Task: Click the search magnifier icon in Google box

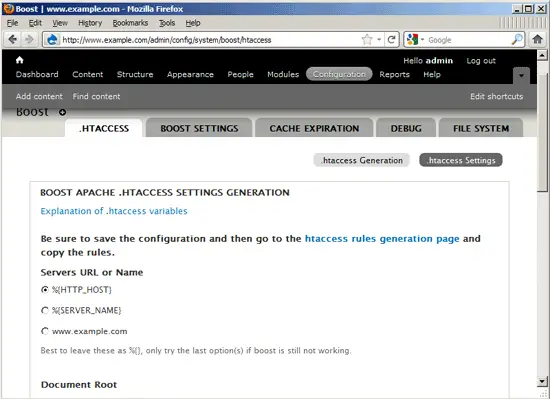Action: 517,40
